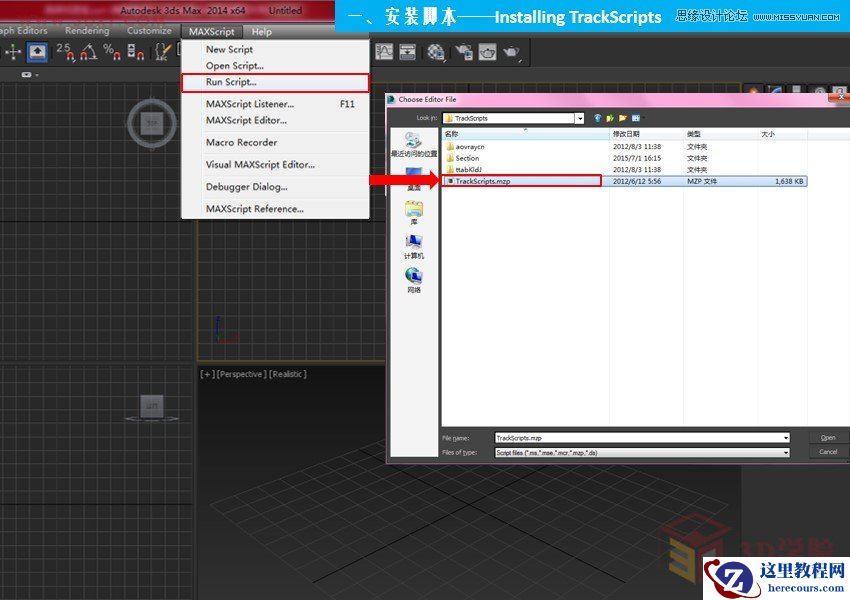Open the Customize menu

pos(149,31)
